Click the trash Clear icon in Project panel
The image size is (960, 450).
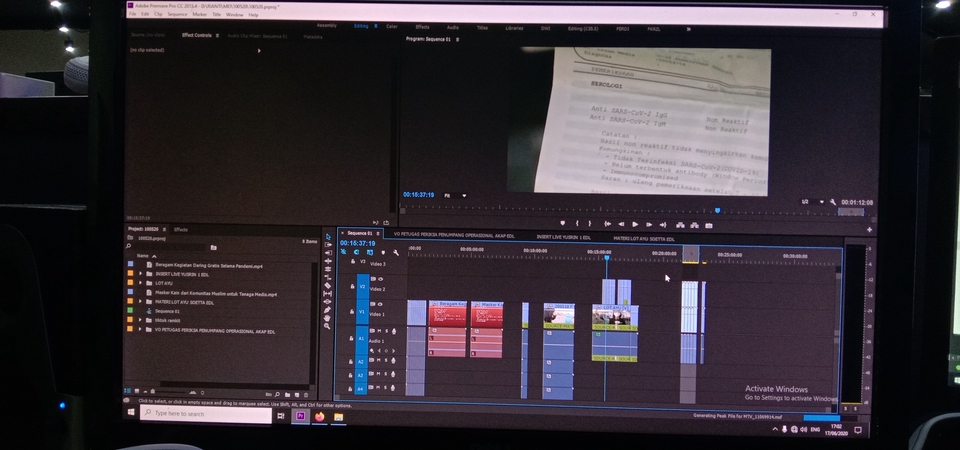[x=306, y=395]
